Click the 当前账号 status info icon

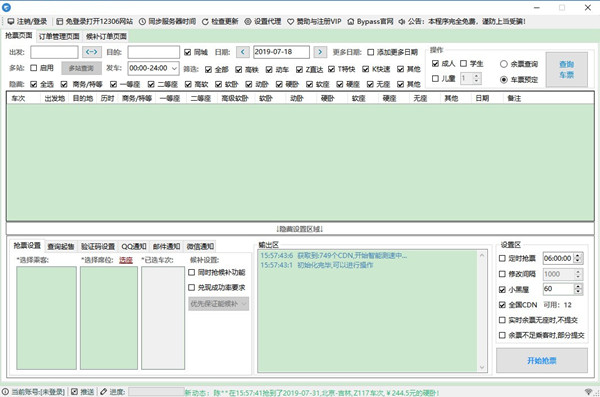tap(5, 392)
